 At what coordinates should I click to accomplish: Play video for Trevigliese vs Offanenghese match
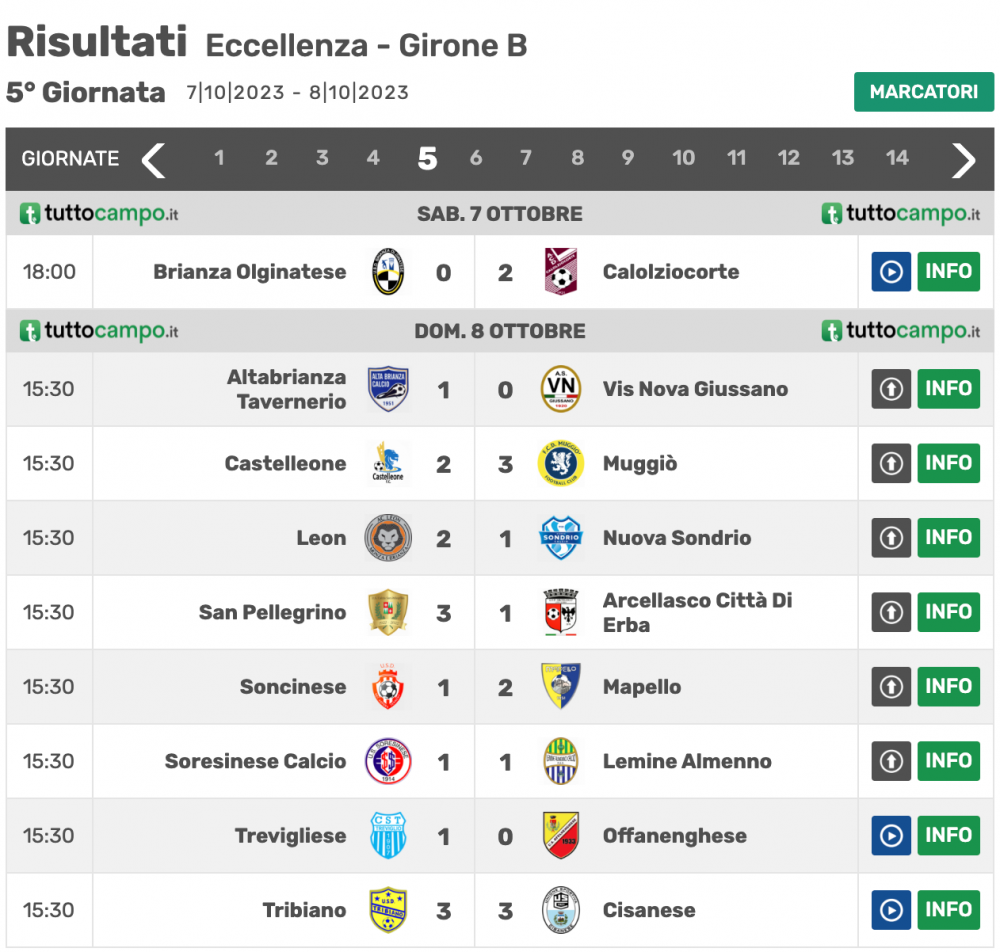tap(891, 835)
